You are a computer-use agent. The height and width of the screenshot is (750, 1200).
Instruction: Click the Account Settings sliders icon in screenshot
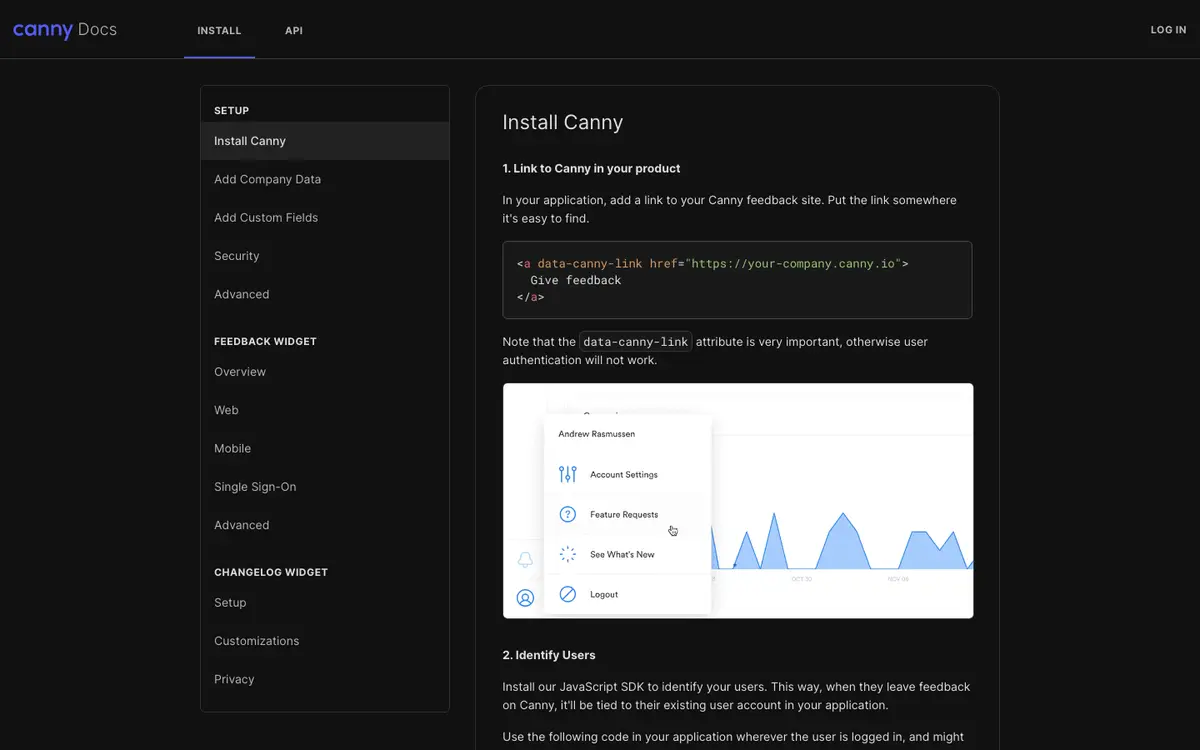tap(568, 474)
